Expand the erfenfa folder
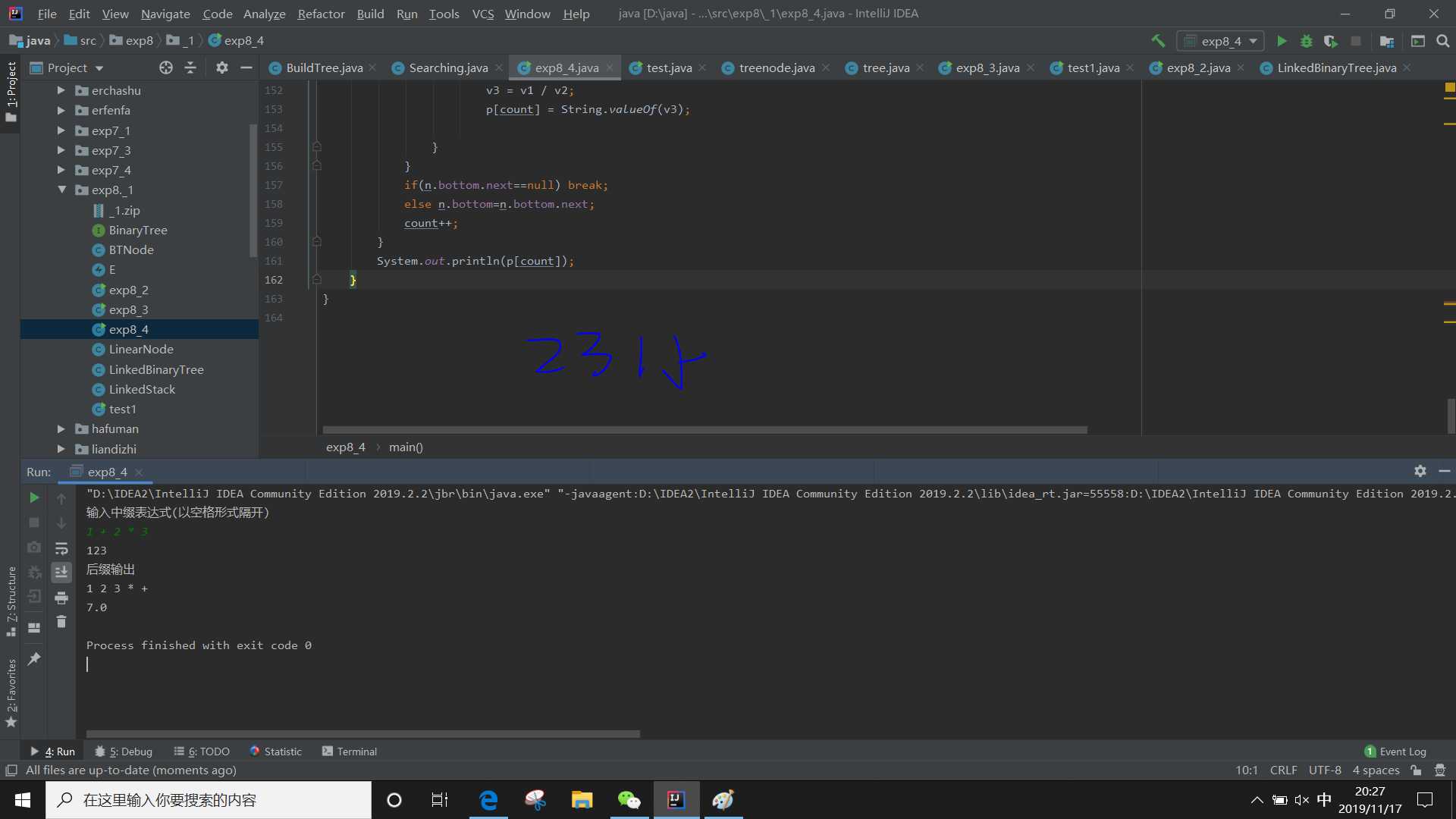The width and height of the screenshot is (1456, 819). (61, 110)
